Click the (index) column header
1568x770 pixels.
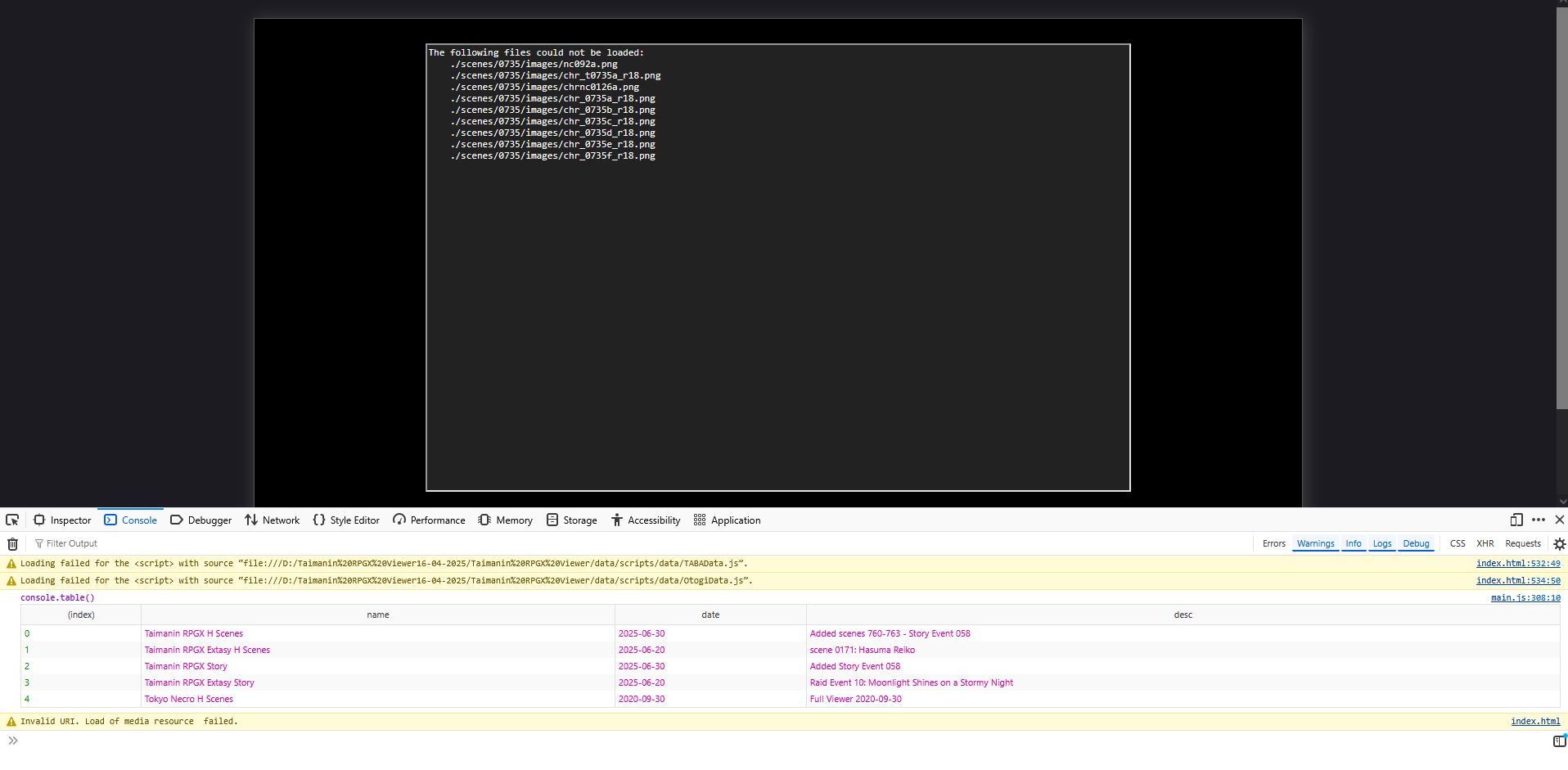click(81, 615)
